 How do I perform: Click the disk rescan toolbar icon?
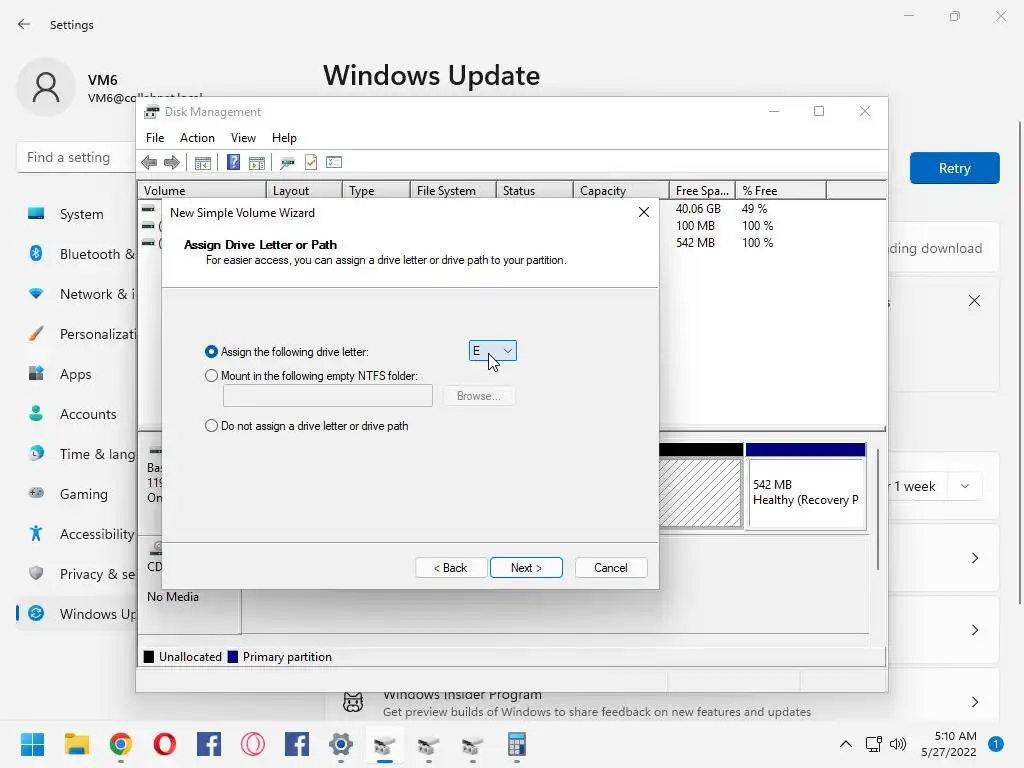click(x=287, y=163)
